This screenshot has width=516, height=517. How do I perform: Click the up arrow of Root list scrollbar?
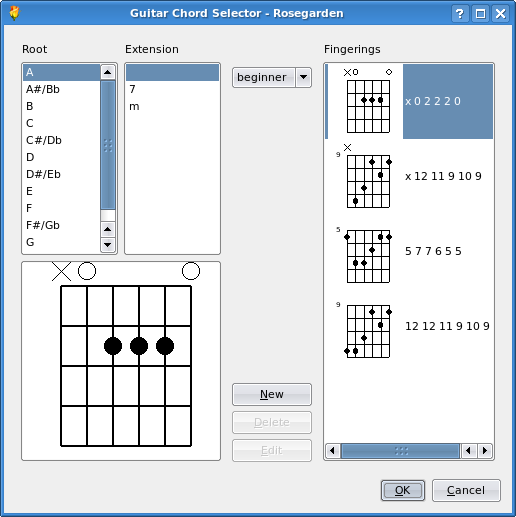click(x=107, y=72)
